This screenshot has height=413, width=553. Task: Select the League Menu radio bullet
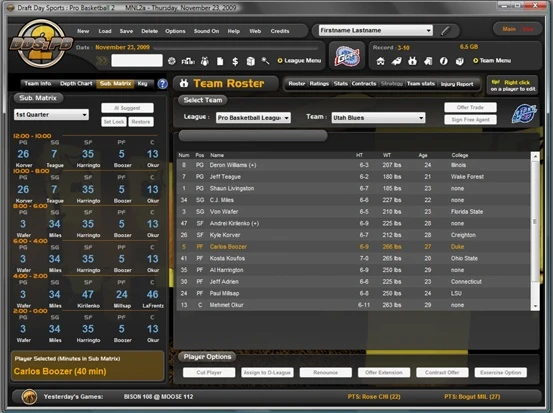[280, 61]
